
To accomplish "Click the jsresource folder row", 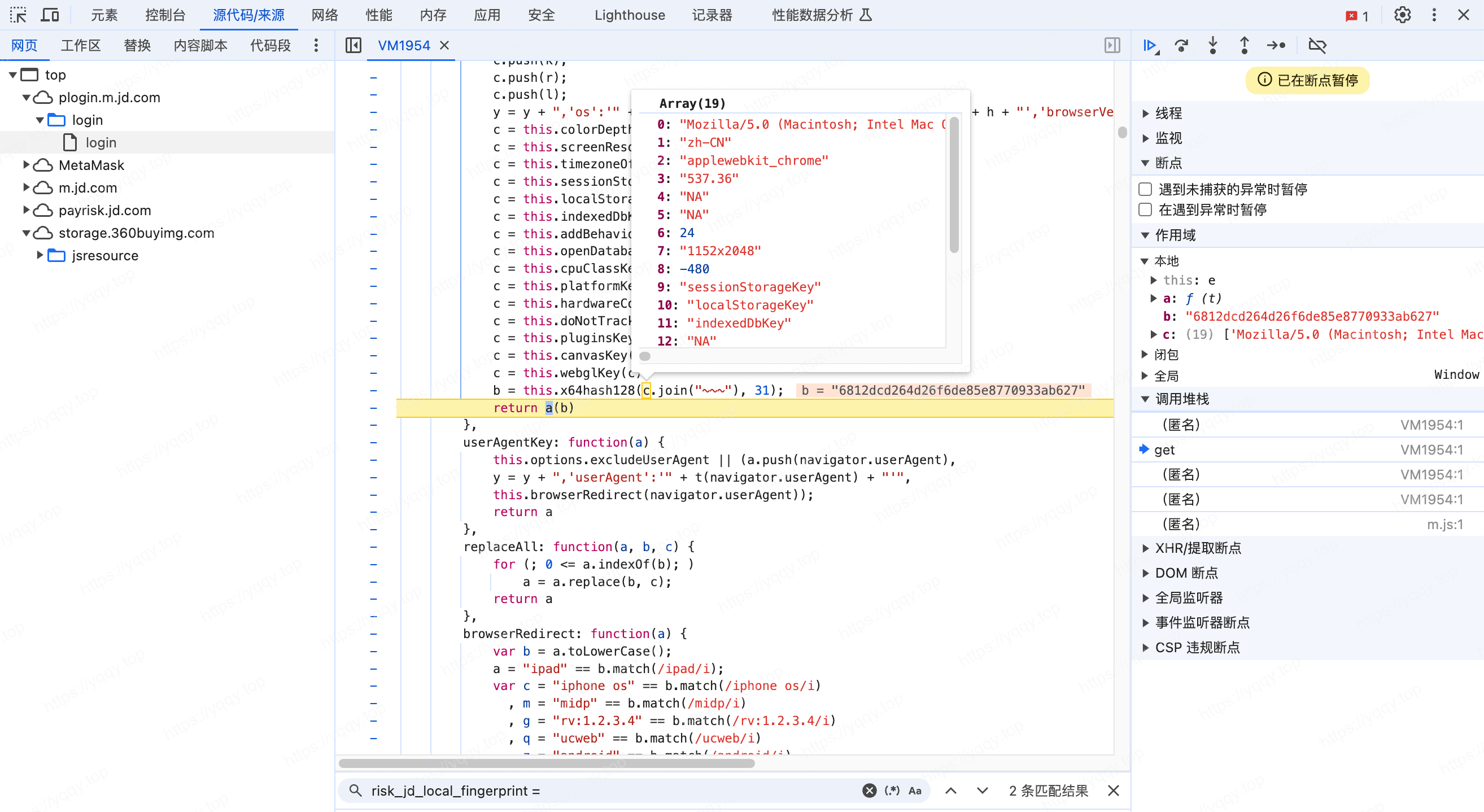I will pos(167,255).
